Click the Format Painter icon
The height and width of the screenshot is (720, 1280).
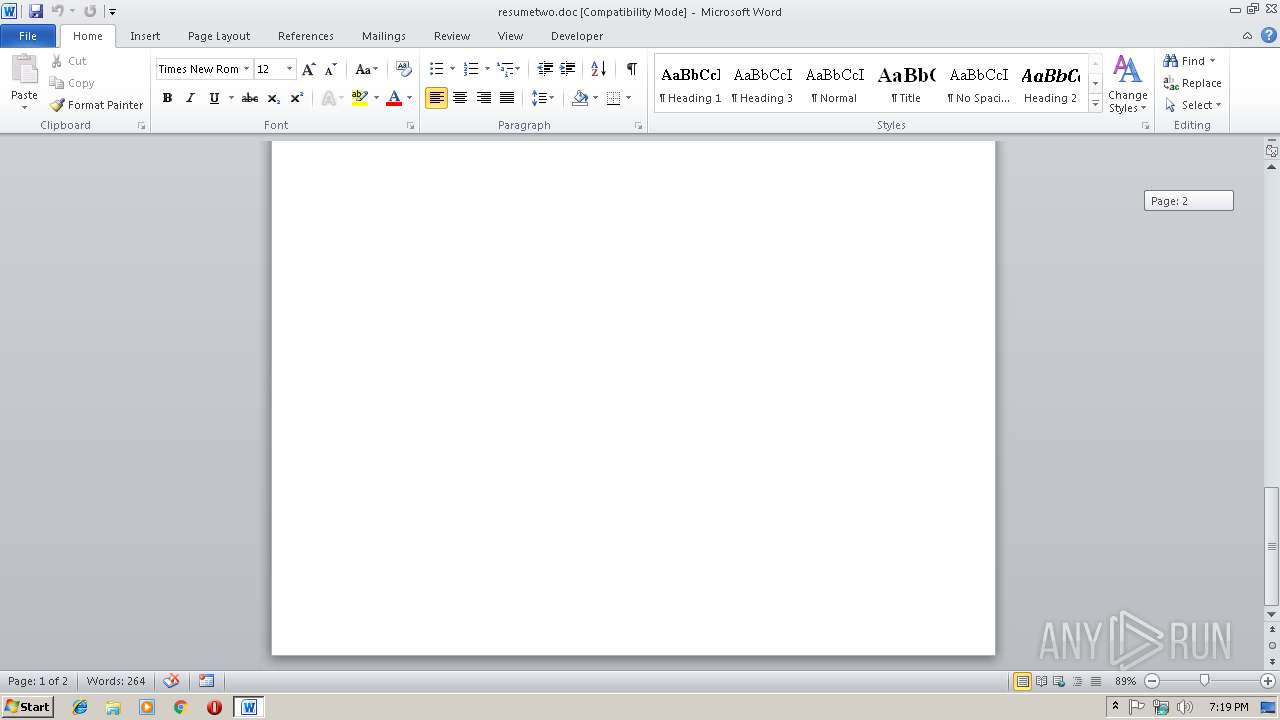click(x=58, y=105)
